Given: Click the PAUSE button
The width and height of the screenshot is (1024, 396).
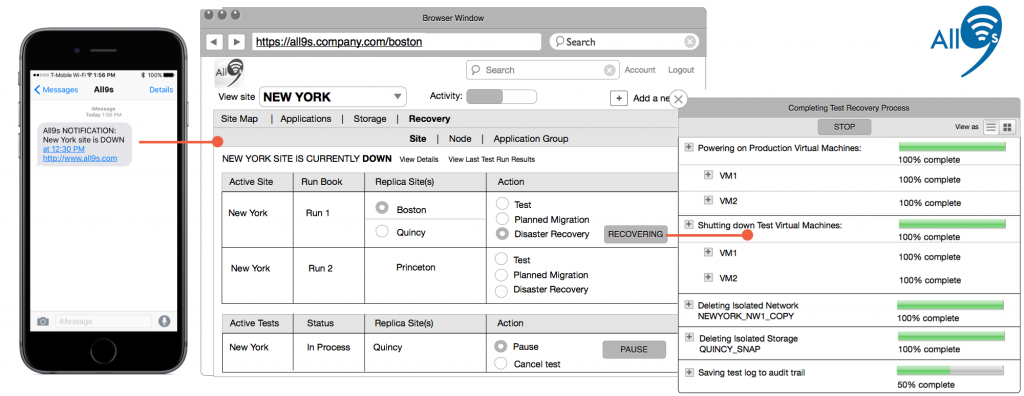Looking at the screenshot, I should 633,350.
